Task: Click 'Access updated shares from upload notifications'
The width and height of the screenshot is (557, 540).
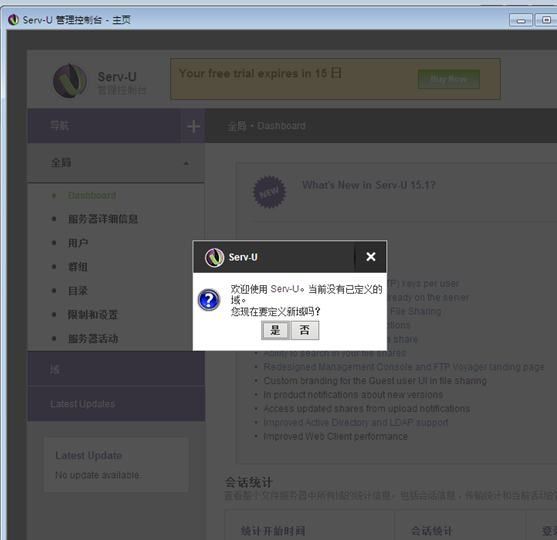Action: click(x=367, y=409)
